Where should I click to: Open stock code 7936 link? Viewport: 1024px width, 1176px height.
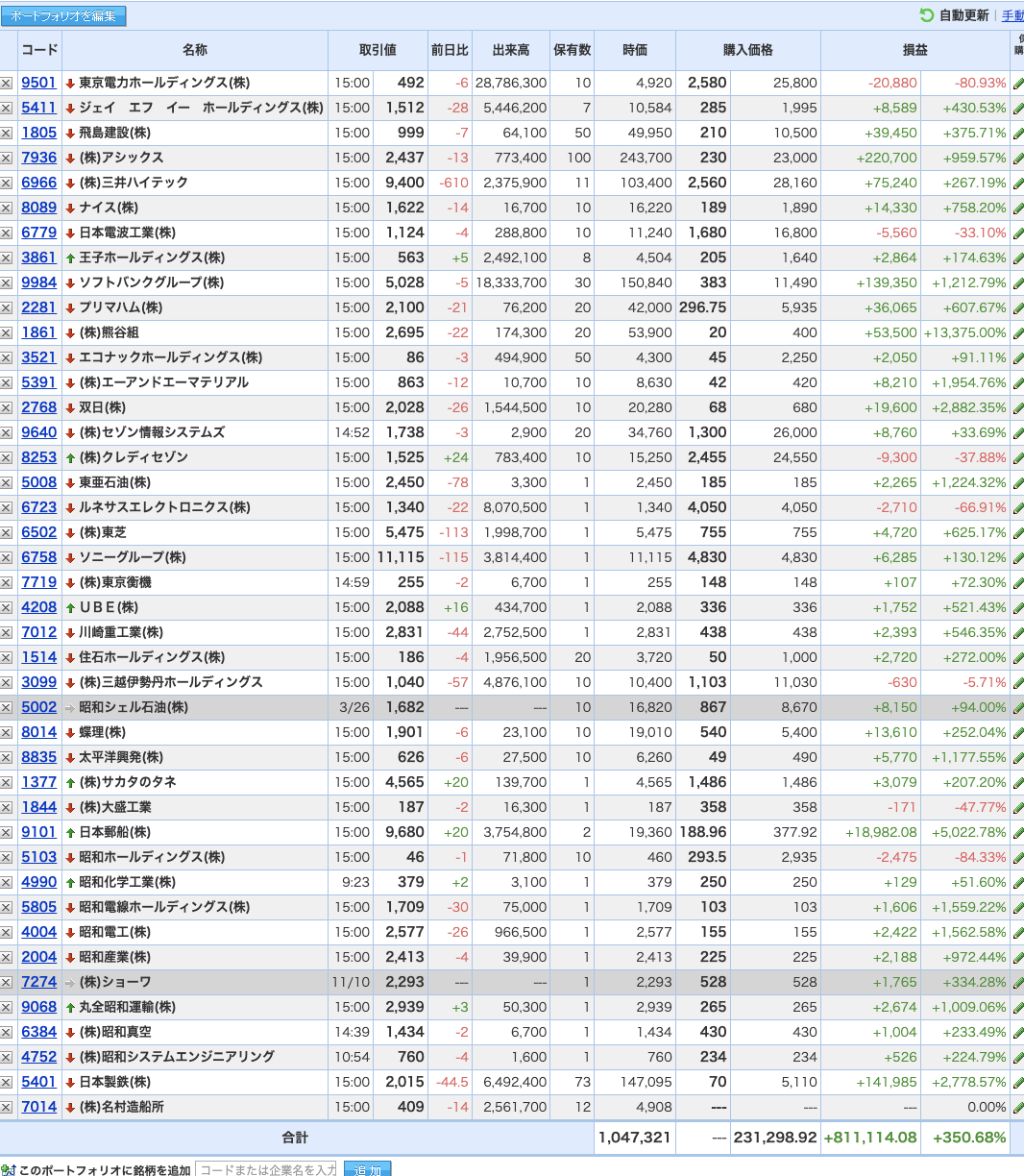[x=39, y=158]
